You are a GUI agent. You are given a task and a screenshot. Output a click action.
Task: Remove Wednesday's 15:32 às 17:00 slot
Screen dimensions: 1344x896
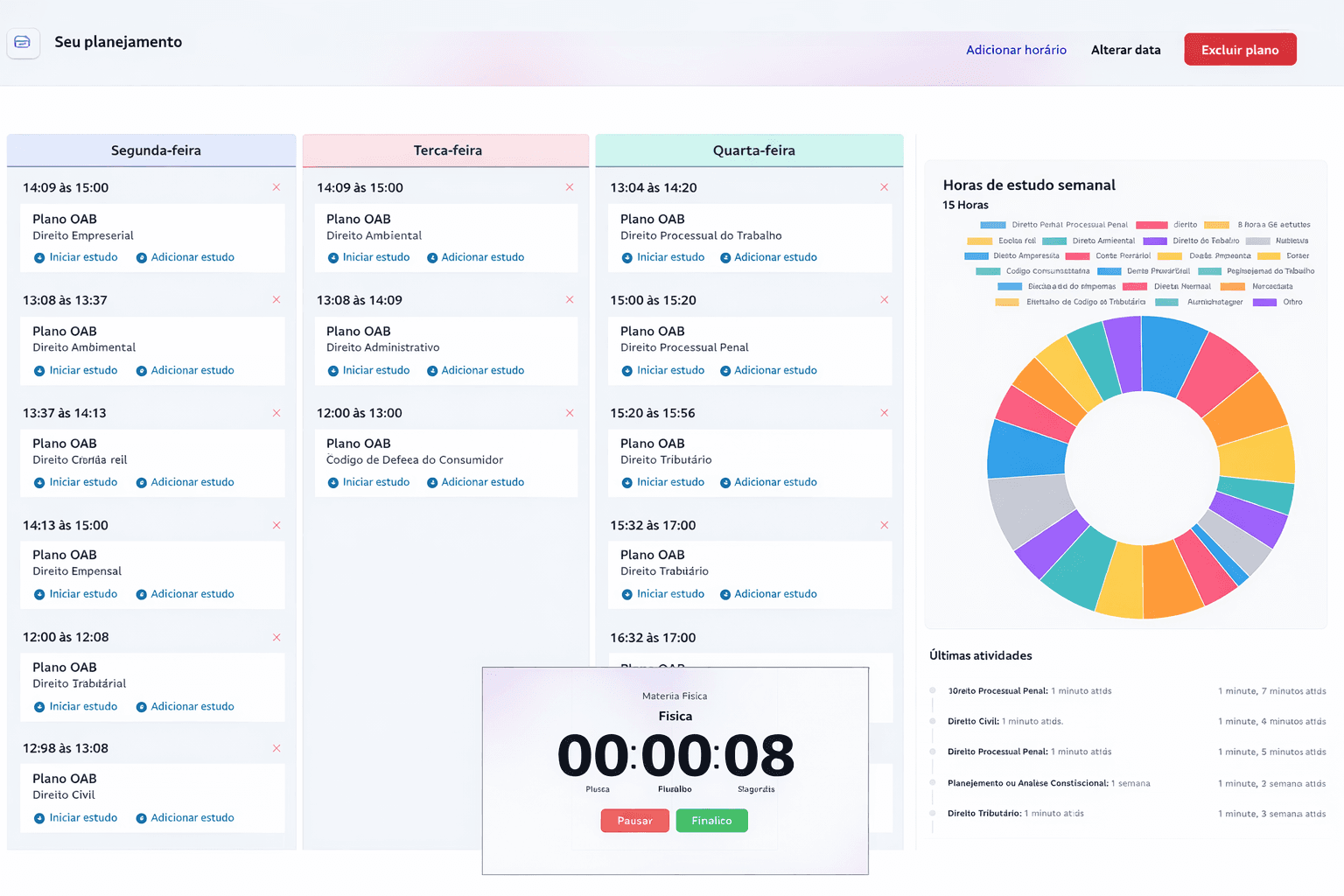coord(884,525)
